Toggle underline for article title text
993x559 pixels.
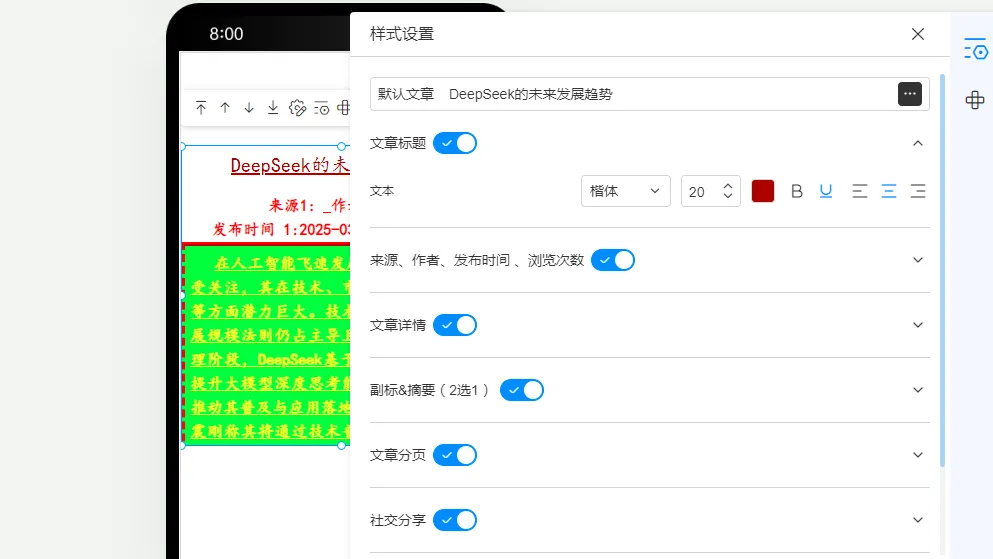(826, 191)
